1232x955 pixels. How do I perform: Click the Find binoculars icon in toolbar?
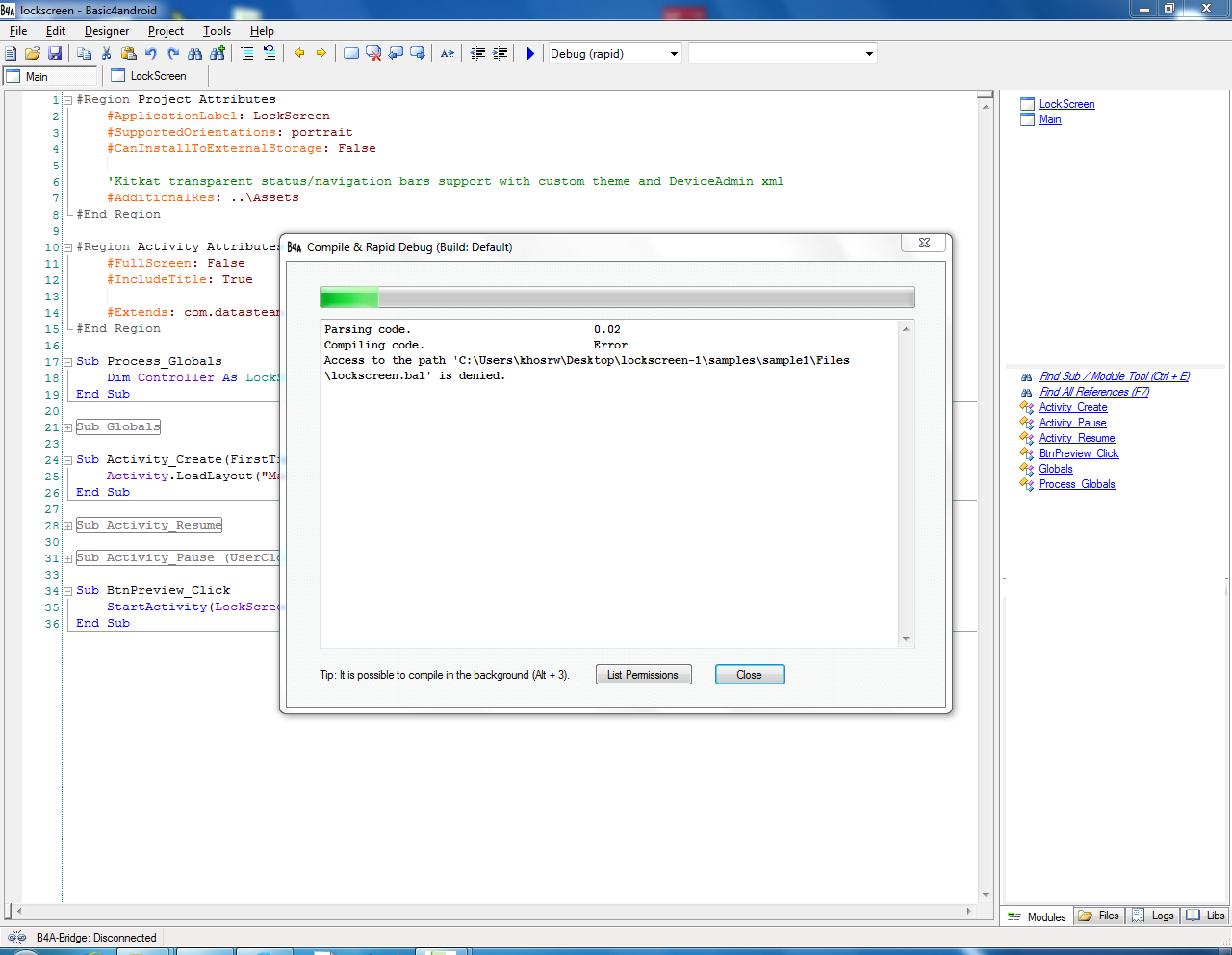click(x=195, y=54)
